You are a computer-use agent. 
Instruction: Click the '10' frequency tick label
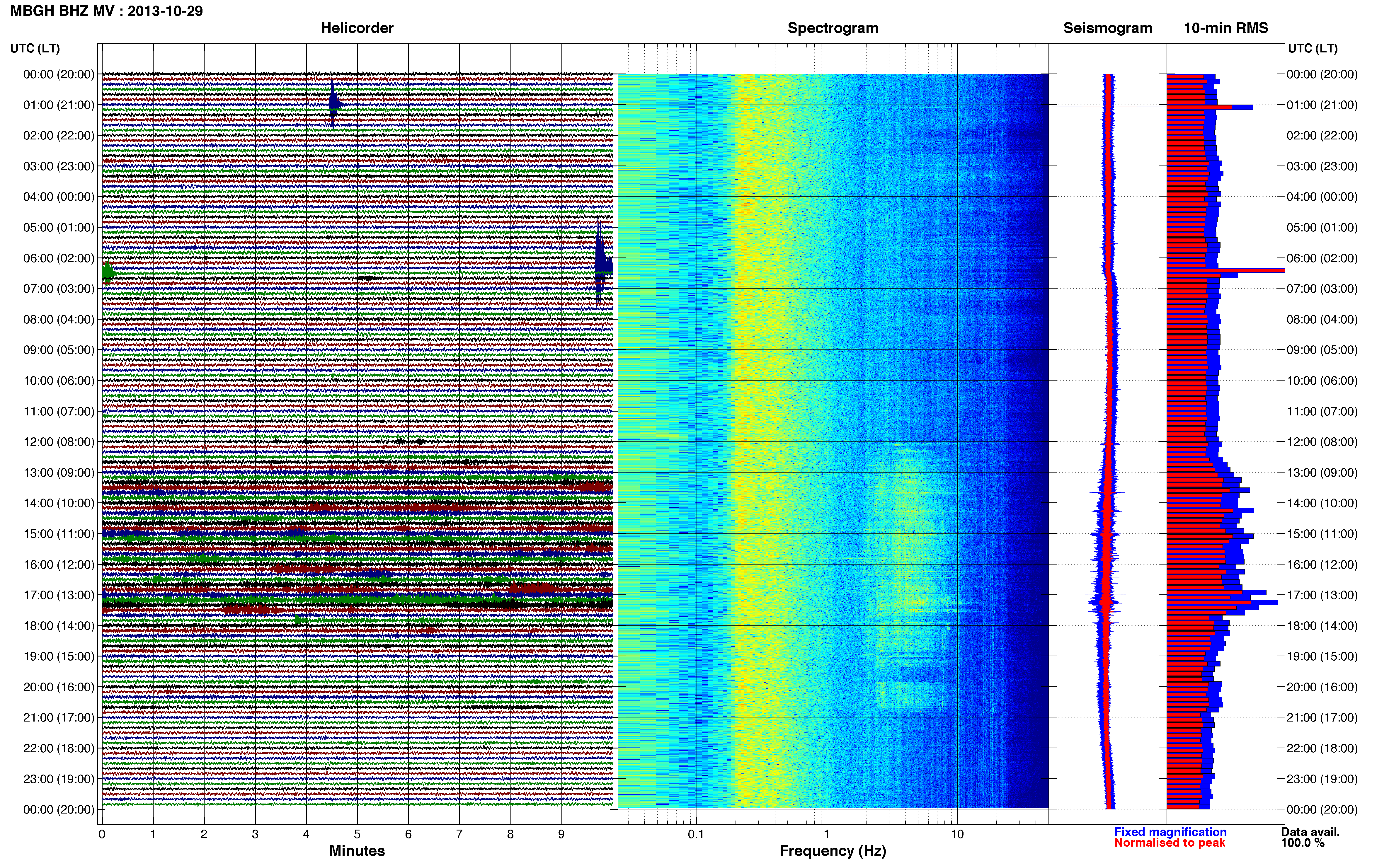click(957, 834)
